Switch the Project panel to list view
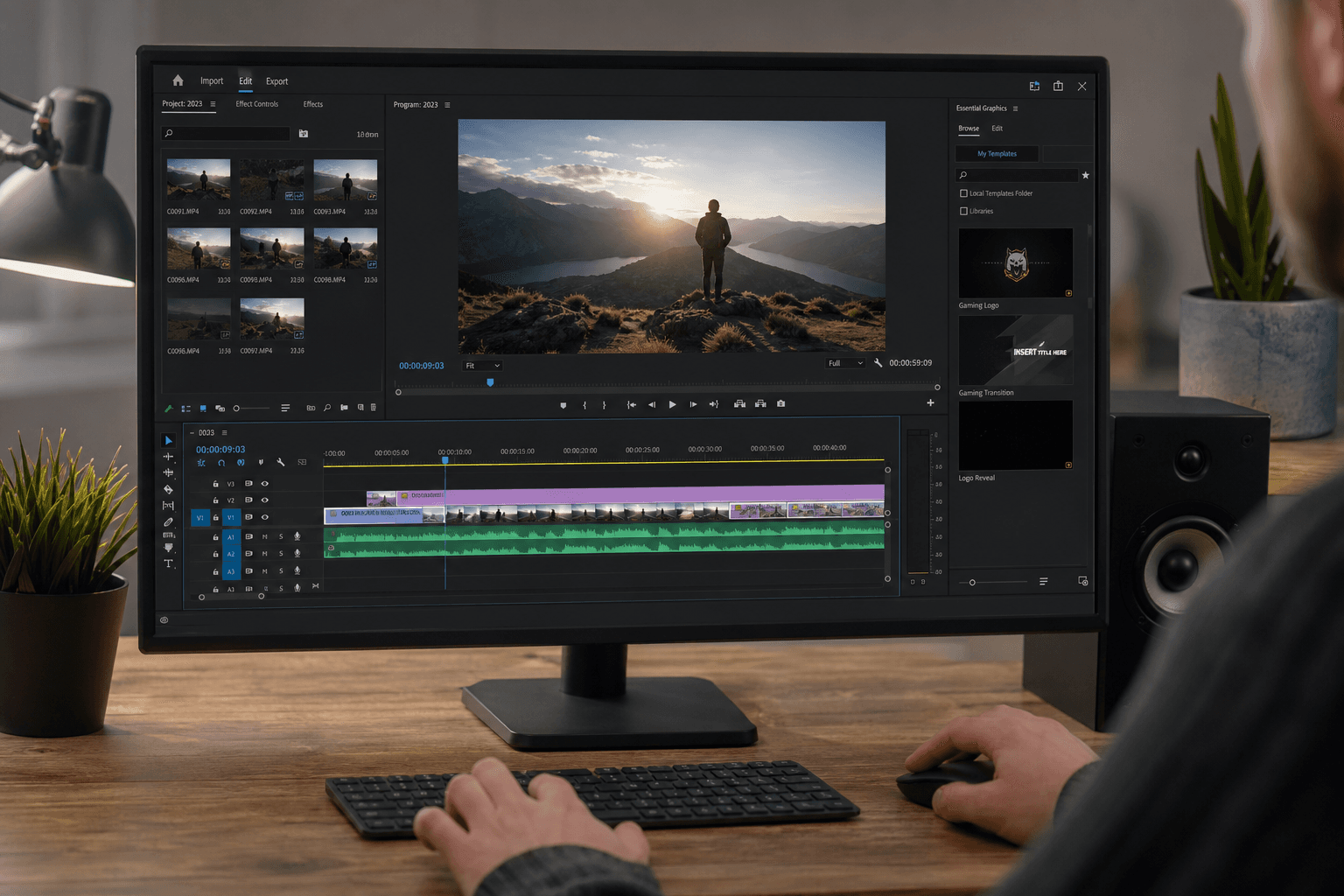Image resolution: width=1344 pixels, height=896 pixels. tap(185, 409)
